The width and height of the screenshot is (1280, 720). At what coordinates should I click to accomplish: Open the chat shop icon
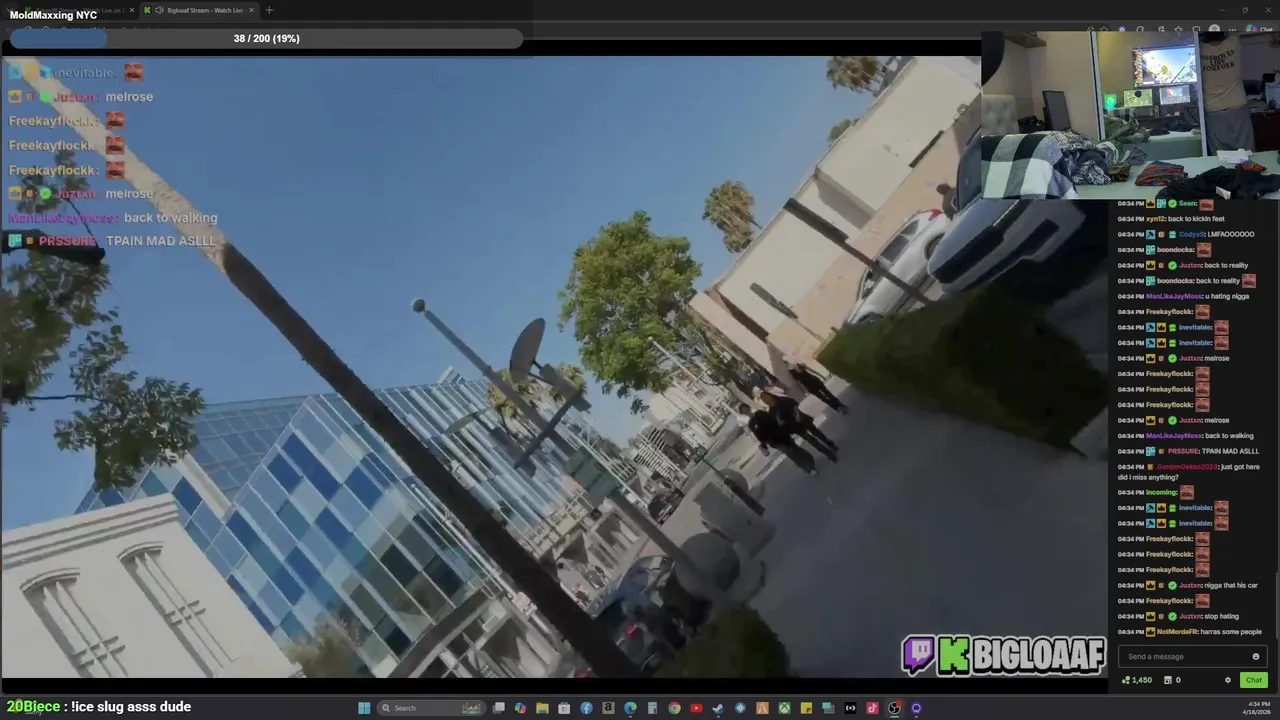(1167, 680)
